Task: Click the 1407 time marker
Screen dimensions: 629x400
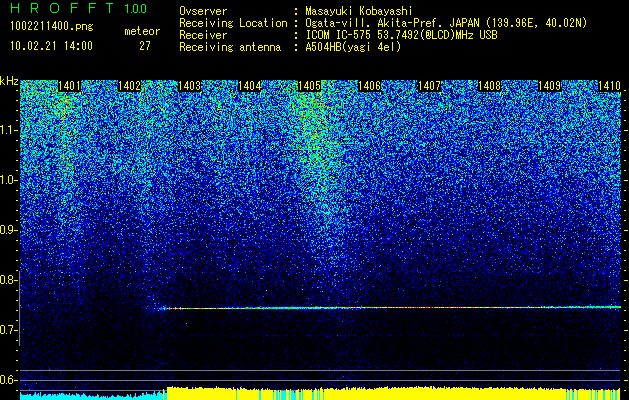Action: click(429, 86)
